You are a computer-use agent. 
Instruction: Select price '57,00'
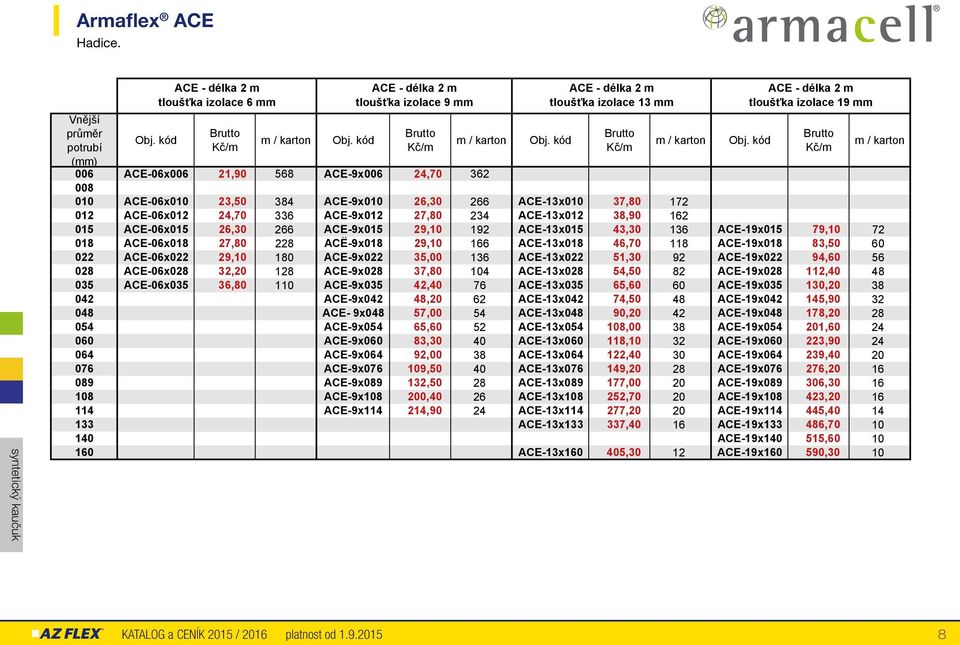(x=427, y=313)
